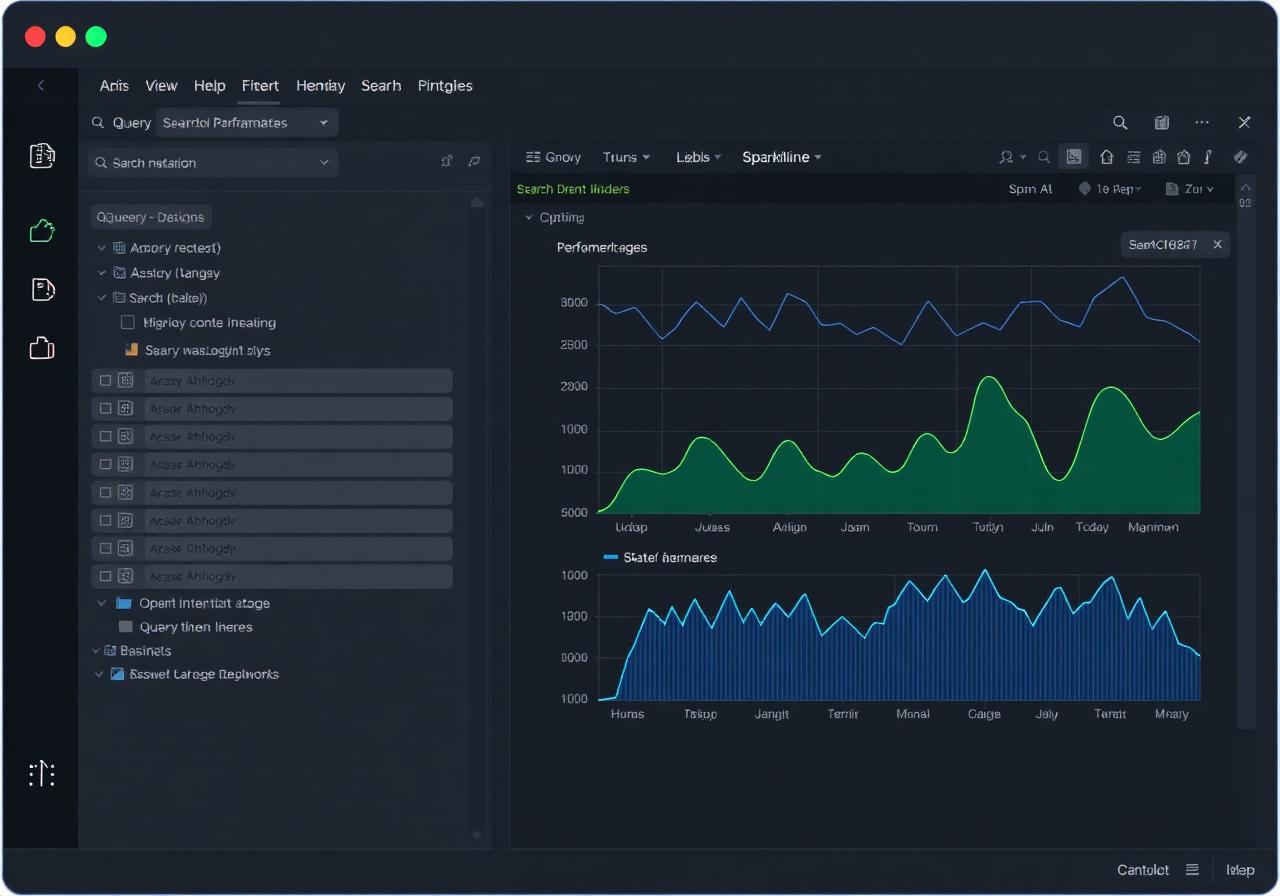
Task: Open the Zor dropdown
Action: [x=1190, y=189]
